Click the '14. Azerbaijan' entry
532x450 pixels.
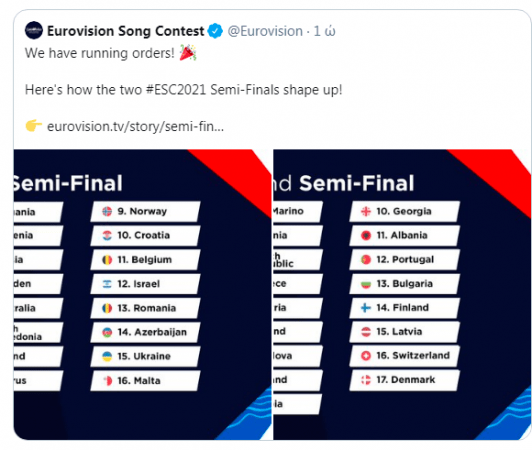pos(146,332)
